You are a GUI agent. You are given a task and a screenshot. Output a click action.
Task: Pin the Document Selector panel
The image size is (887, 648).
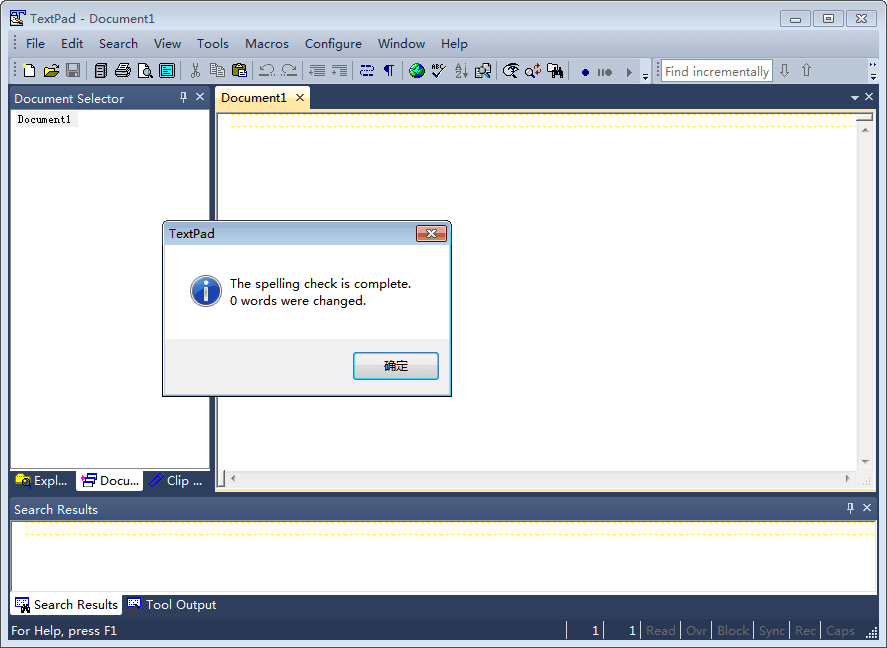point(183,97)
